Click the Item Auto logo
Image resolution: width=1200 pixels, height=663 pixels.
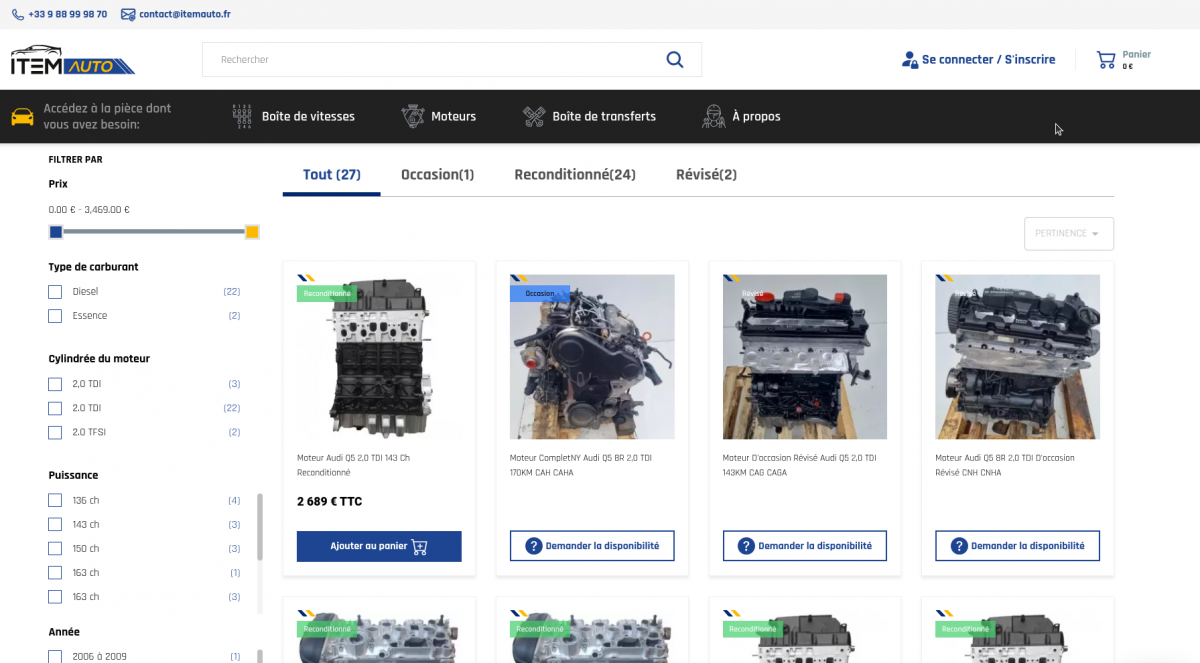[72, 61]
